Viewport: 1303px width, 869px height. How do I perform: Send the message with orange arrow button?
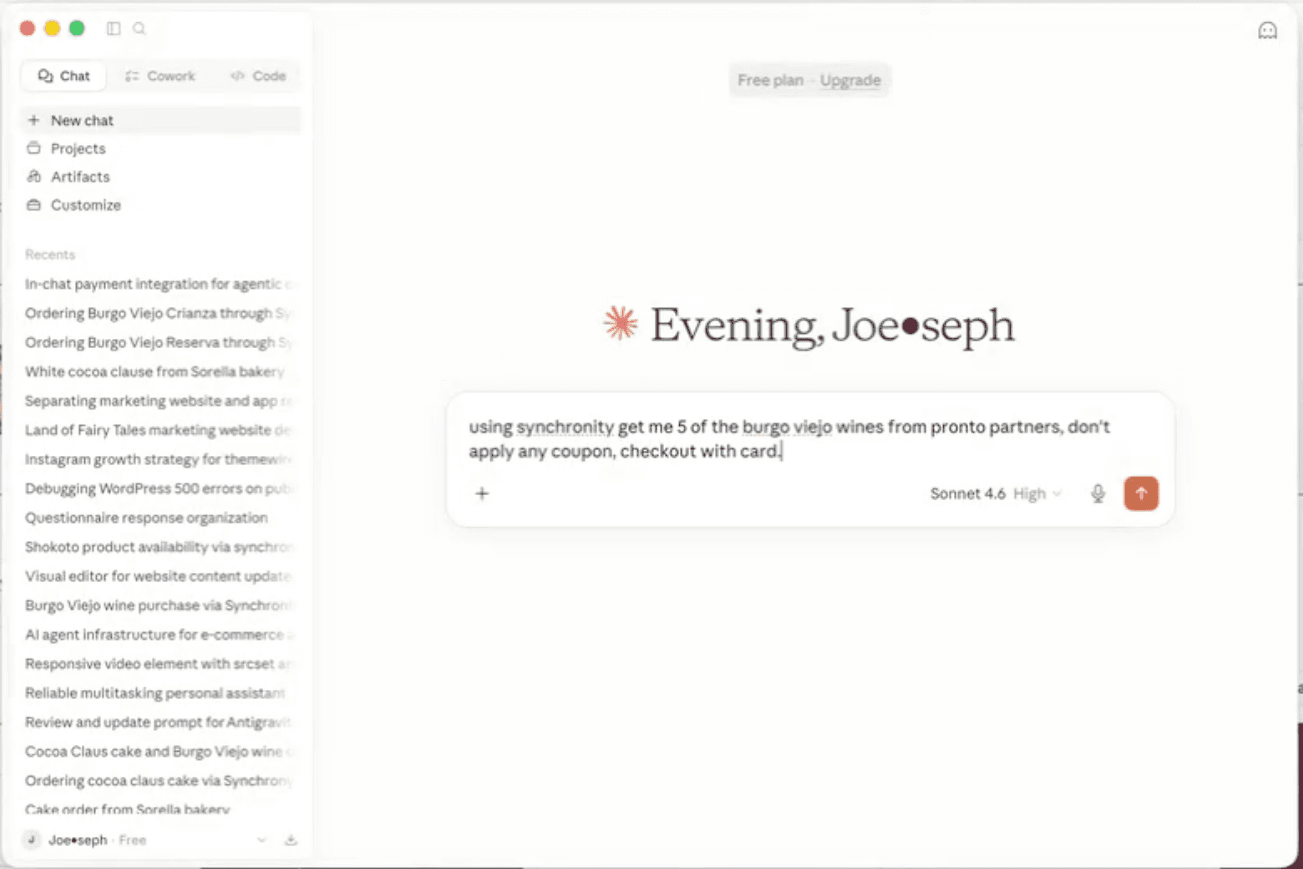point(1141,493)
